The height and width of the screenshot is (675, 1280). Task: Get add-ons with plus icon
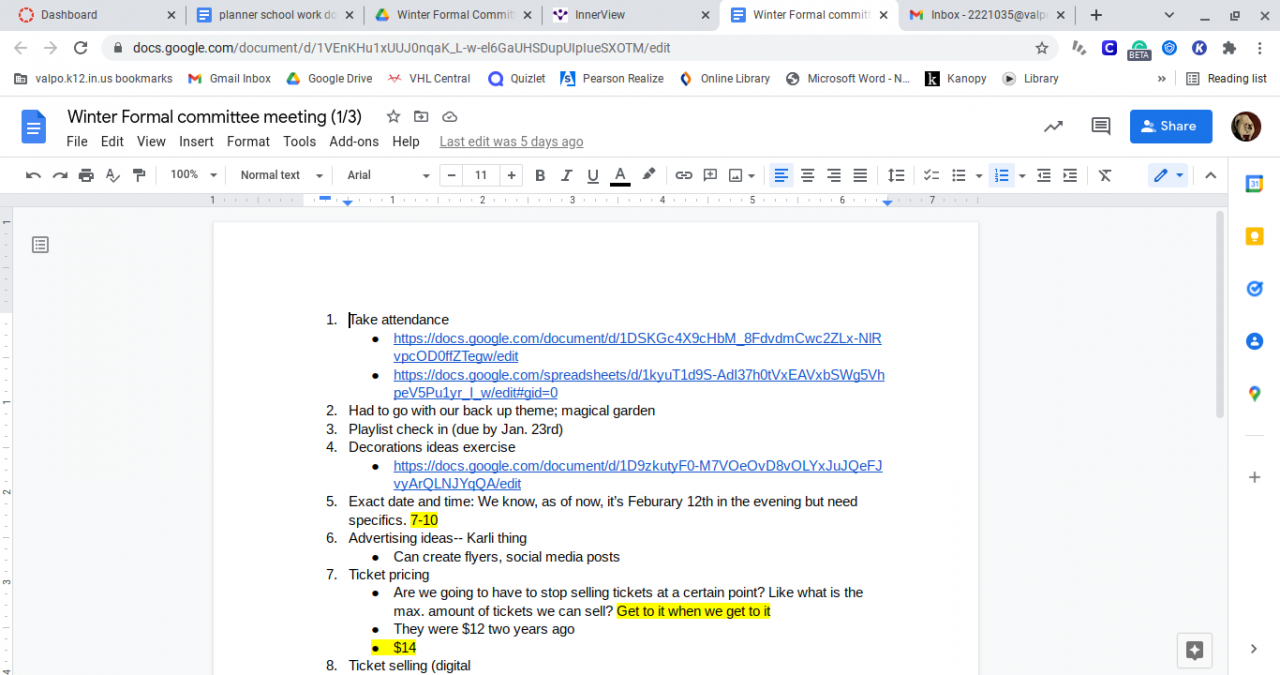(x=1254, y=477)
